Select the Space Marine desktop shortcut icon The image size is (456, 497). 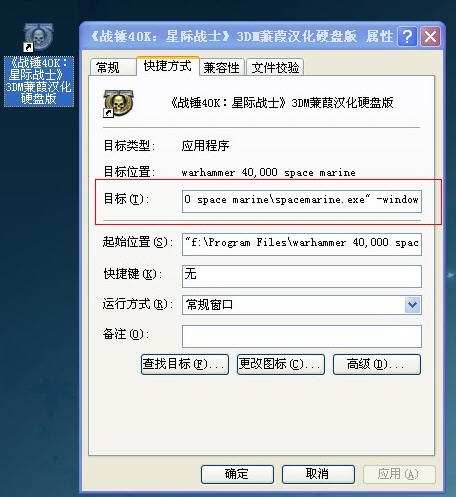[x=38, y=37]
